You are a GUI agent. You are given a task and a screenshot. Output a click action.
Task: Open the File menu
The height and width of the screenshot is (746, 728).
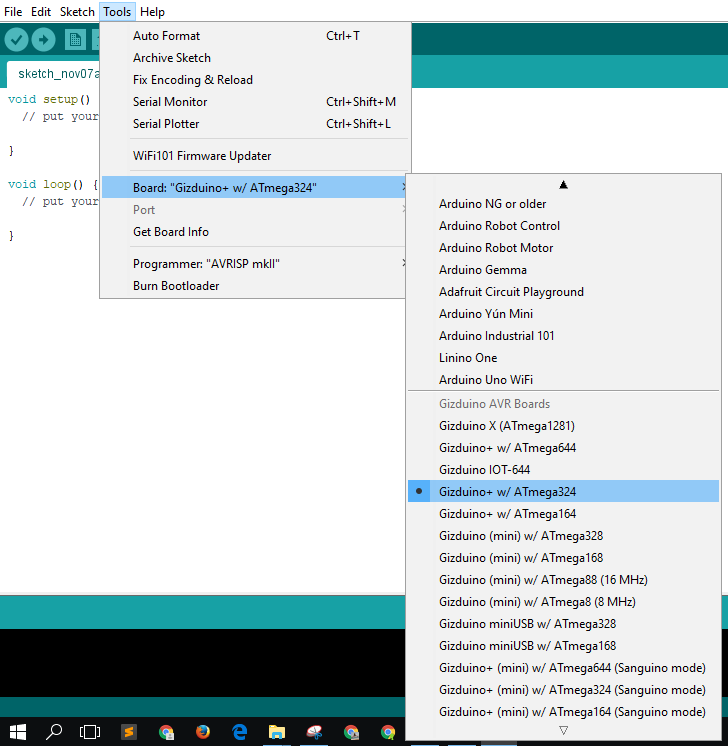(x=13, y=11)
